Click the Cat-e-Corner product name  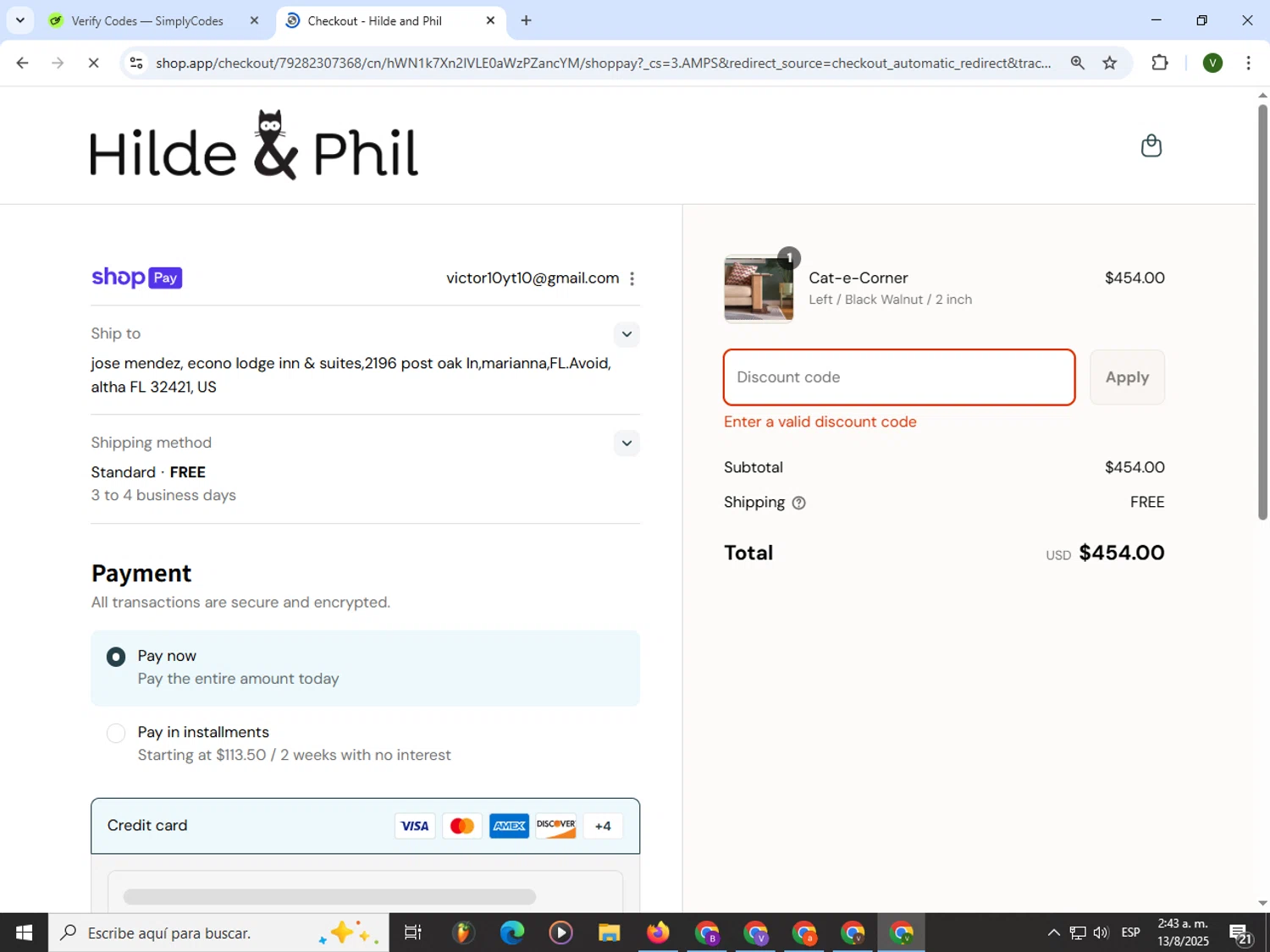click(x=858, y=278)
